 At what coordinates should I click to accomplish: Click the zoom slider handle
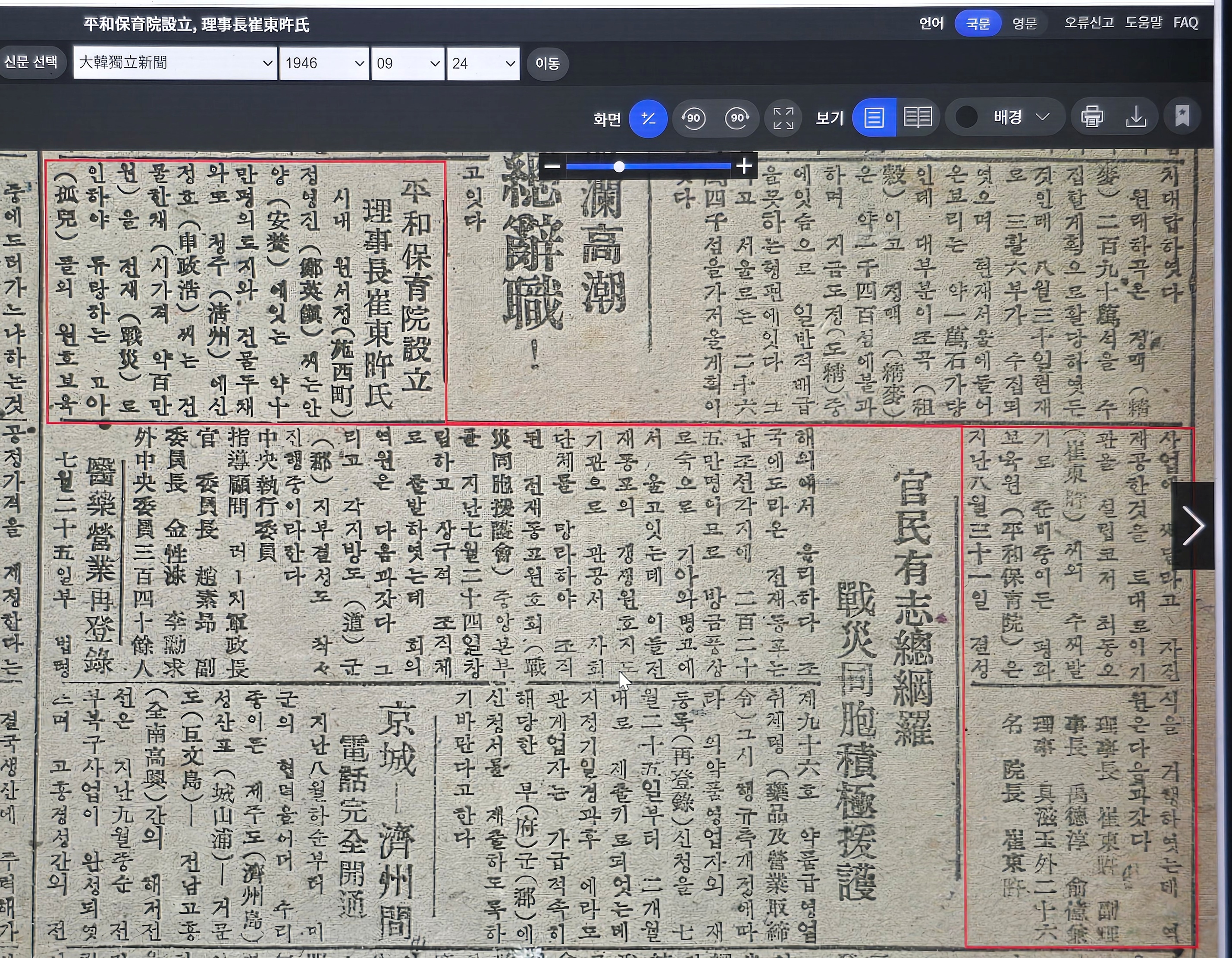coord(619,166)
